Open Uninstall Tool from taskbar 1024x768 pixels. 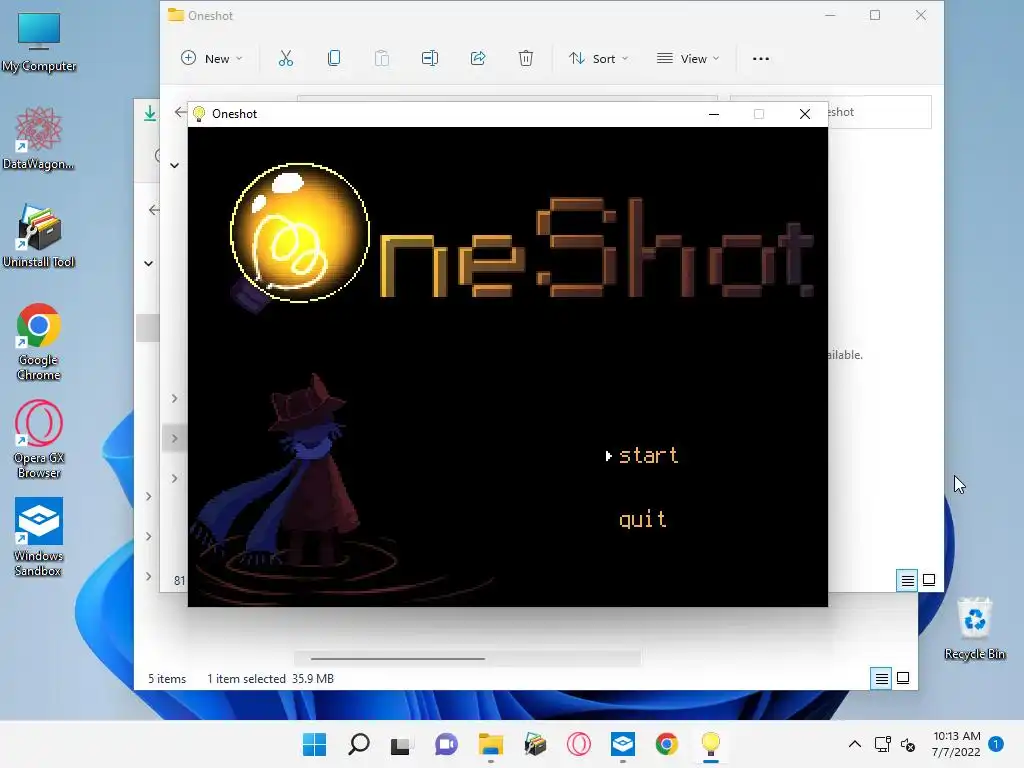pyautogui.click(x=535, y=744)
